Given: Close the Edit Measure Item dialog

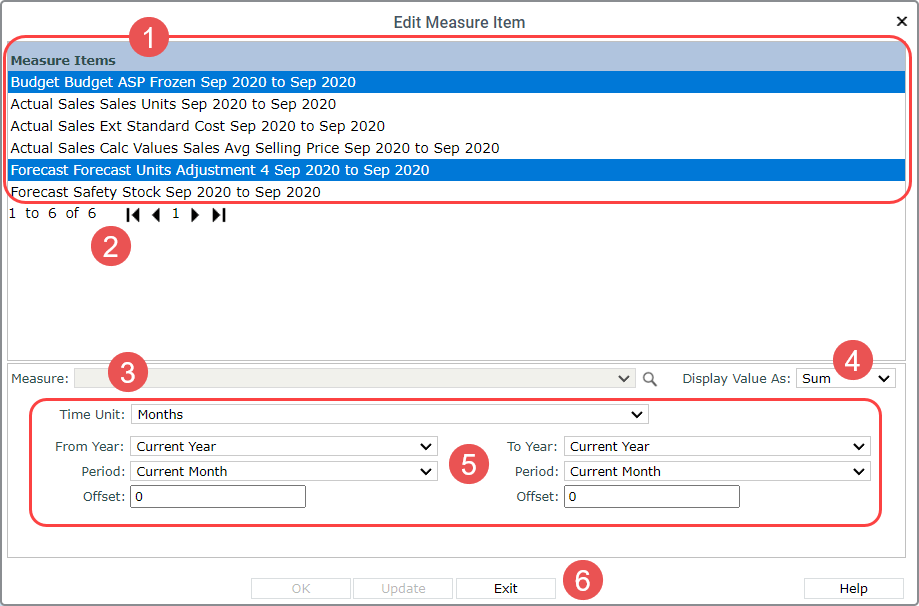Looking at the screenshot, I should [x=901, y=22].
